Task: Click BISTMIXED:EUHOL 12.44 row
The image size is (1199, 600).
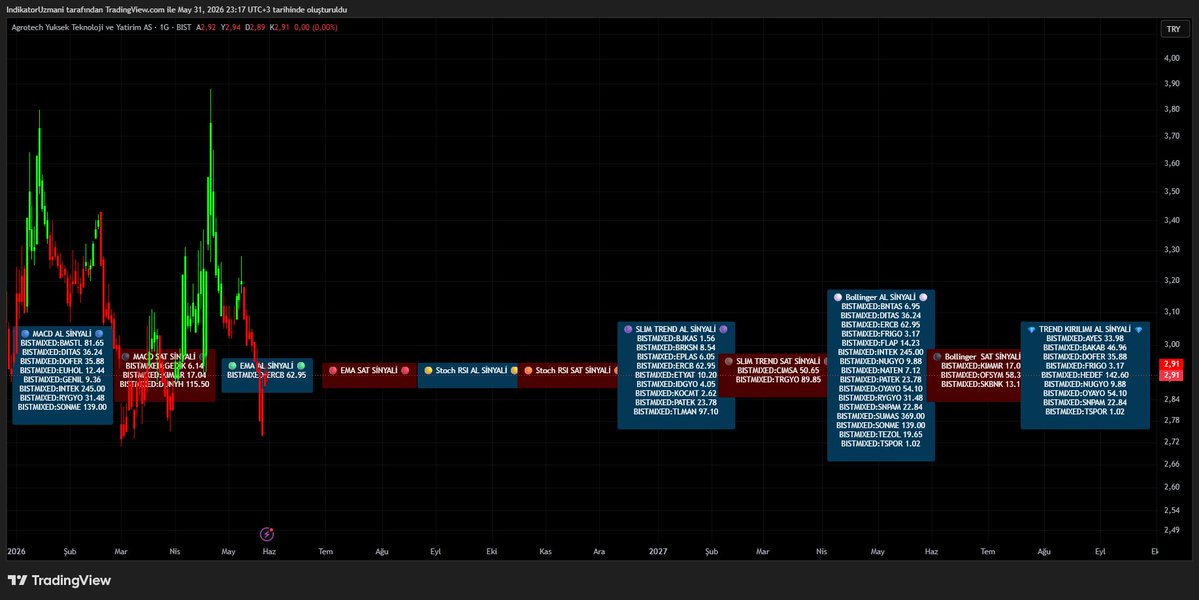Action: click(62, 371)
